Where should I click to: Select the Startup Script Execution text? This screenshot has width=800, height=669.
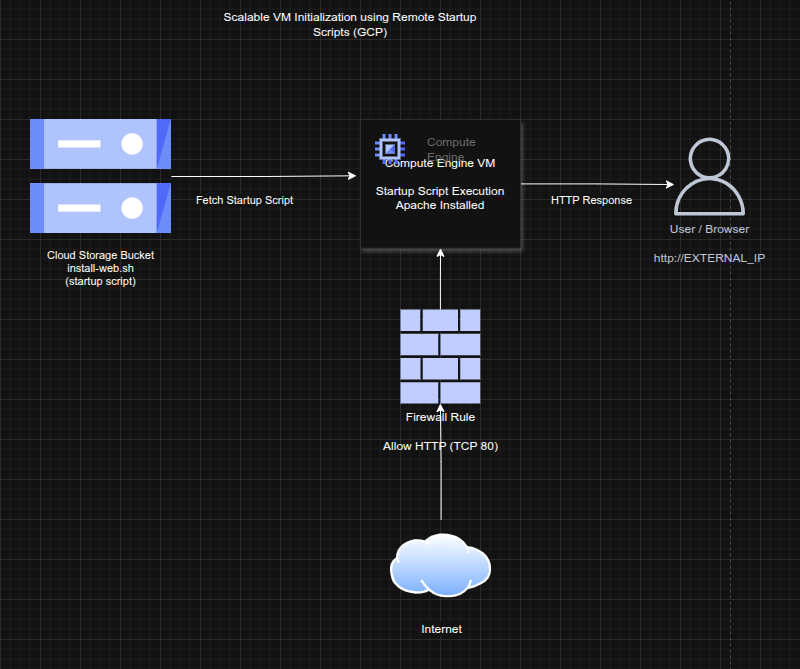pos(440,191)
